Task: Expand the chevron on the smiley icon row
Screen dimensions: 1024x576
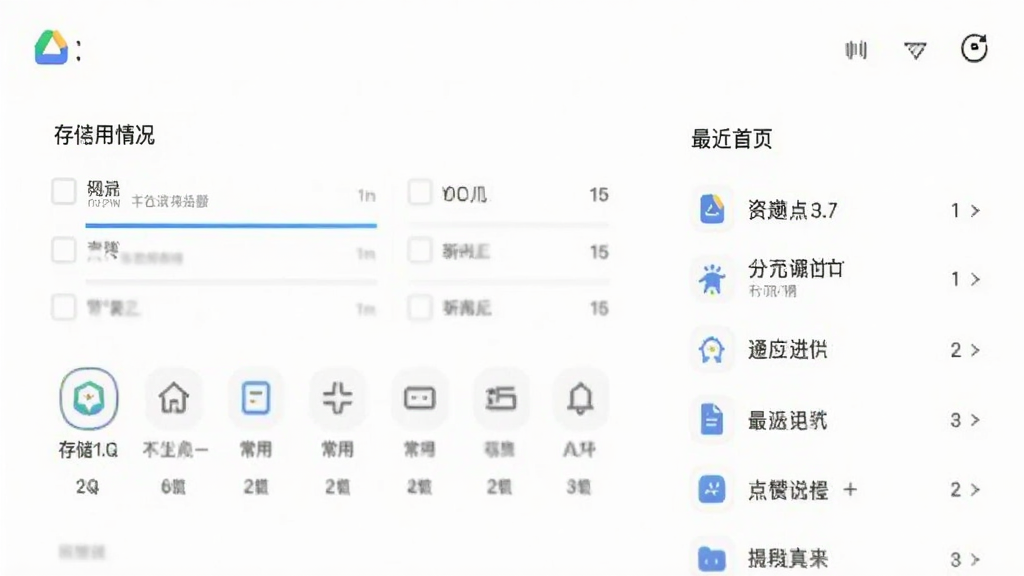Action: (x=975, y=490)
